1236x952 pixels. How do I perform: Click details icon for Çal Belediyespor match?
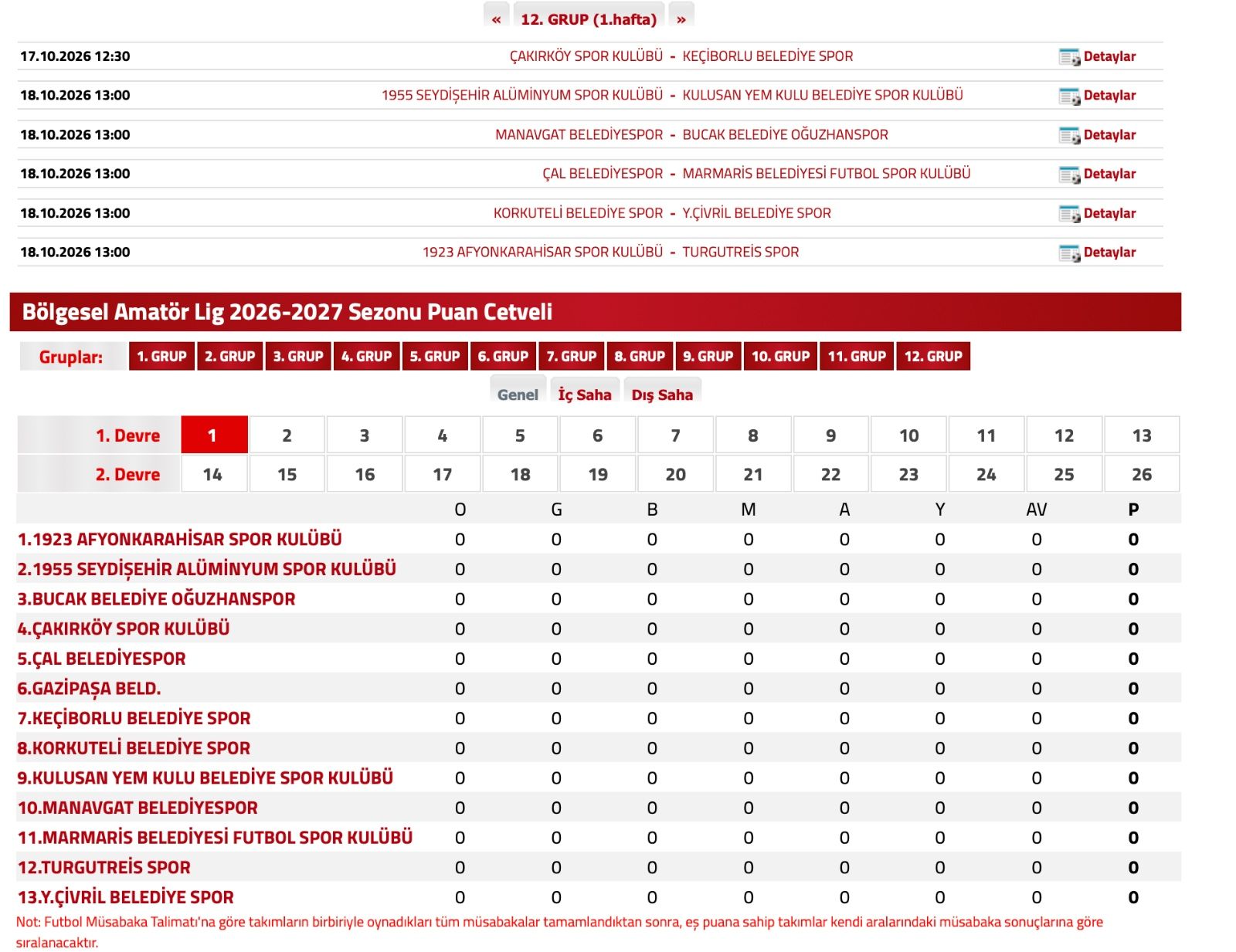1069,174
